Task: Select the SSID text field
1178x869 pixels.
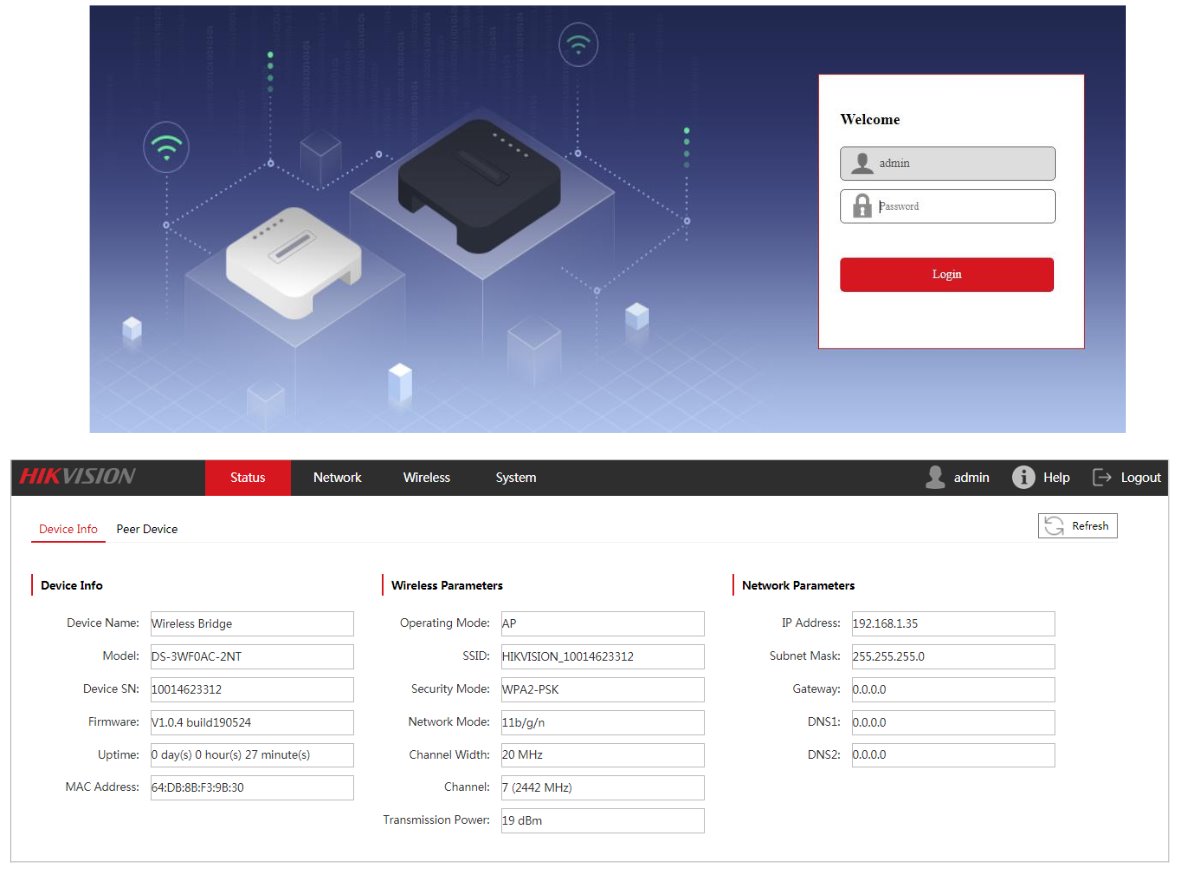Action: pyautogui.click(x=602, y=657)
